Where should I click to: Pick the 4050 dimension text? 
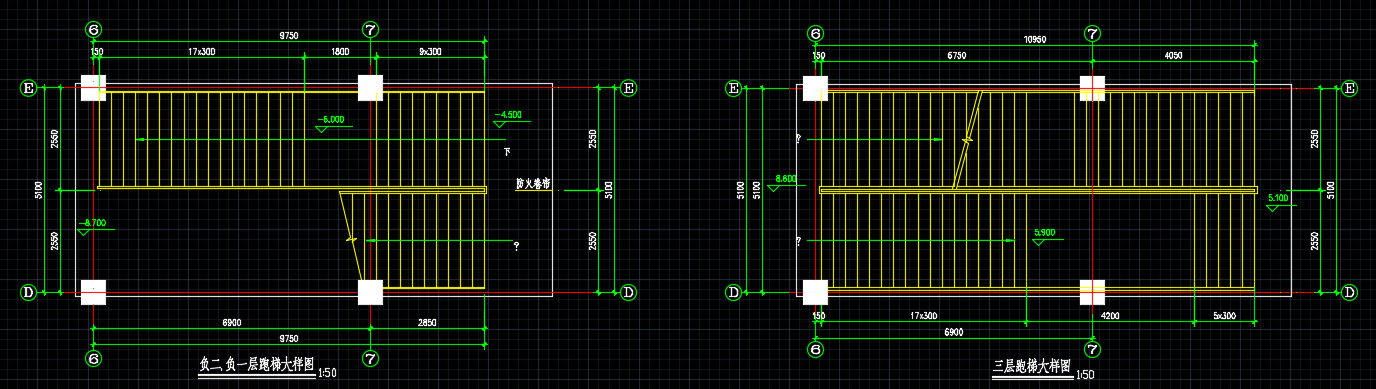click(1173, 56)
